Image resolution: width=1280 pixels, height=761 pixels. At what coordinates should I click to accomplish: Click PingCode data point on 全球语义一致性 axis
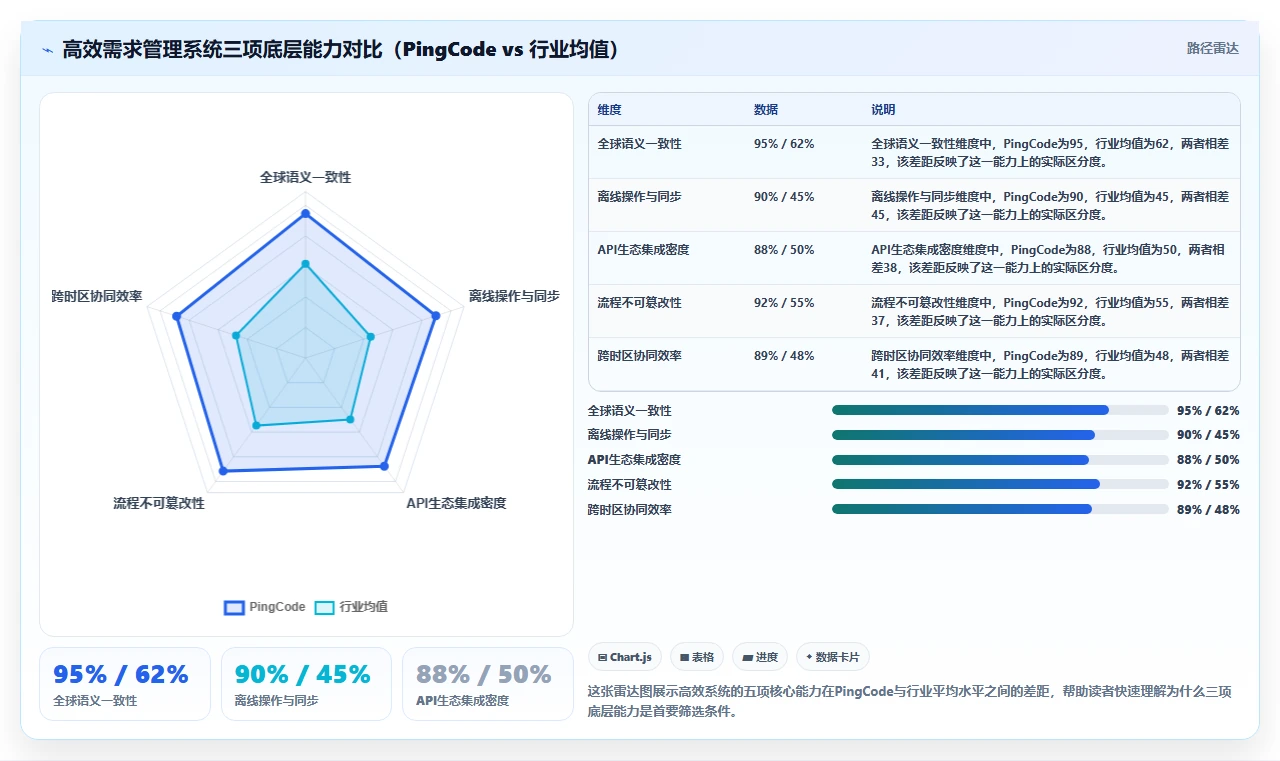pos(305,213)
